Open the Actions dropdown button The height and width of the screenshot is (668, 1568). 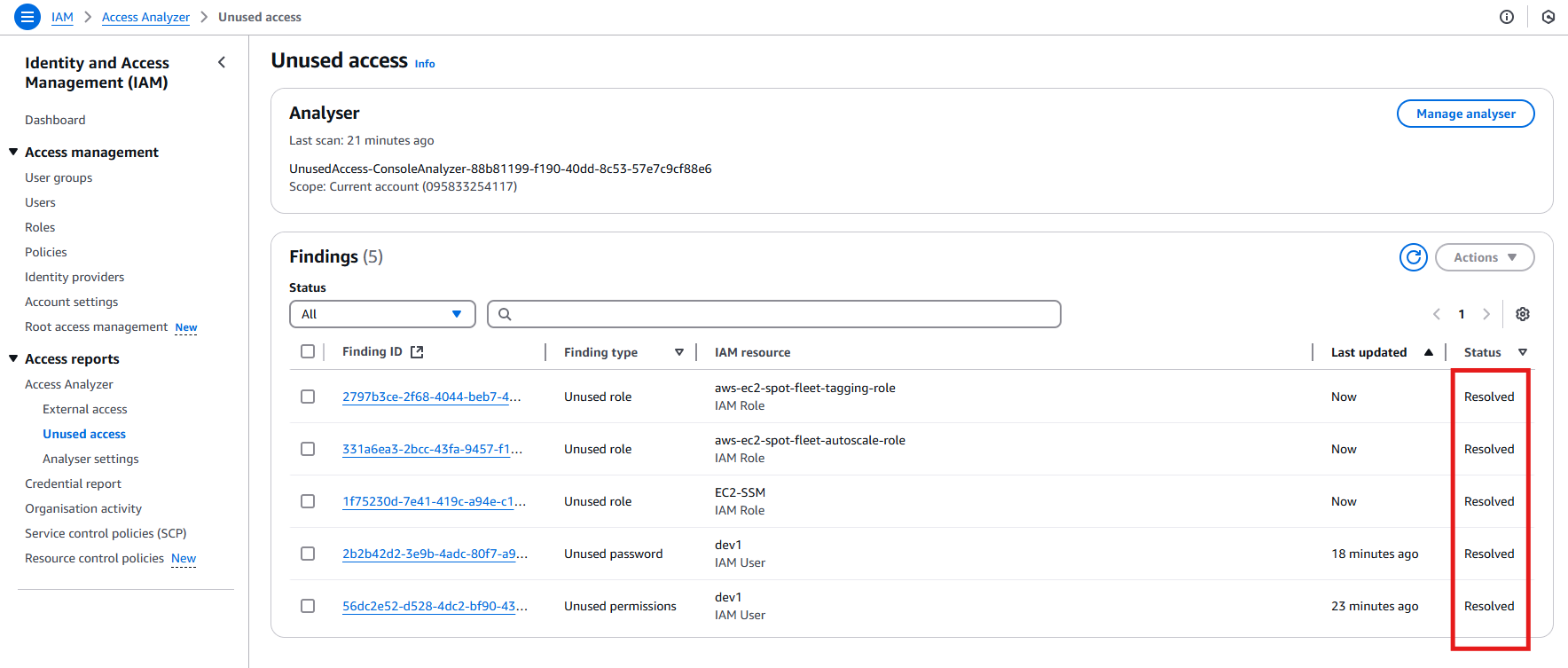tap(1485, 257)
